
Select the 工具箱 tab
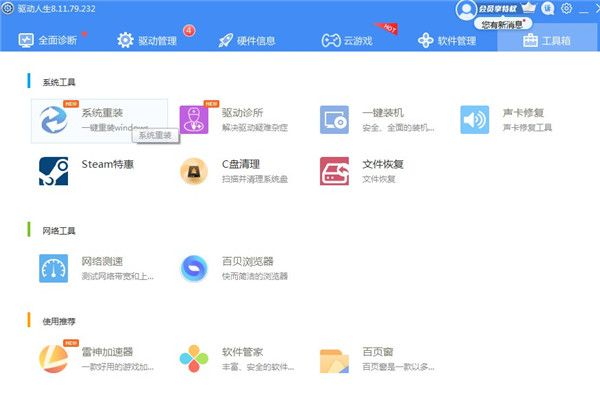(546, 40)
